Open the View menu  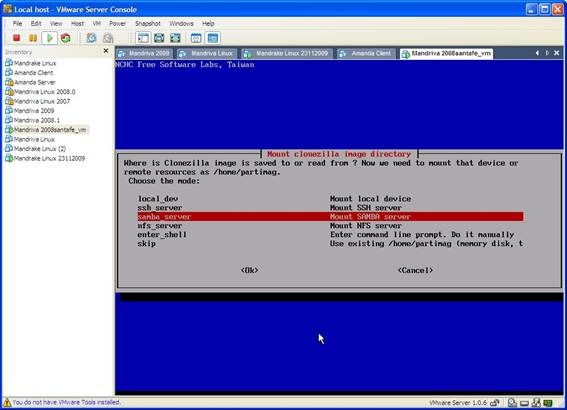[x=56, y=24]
